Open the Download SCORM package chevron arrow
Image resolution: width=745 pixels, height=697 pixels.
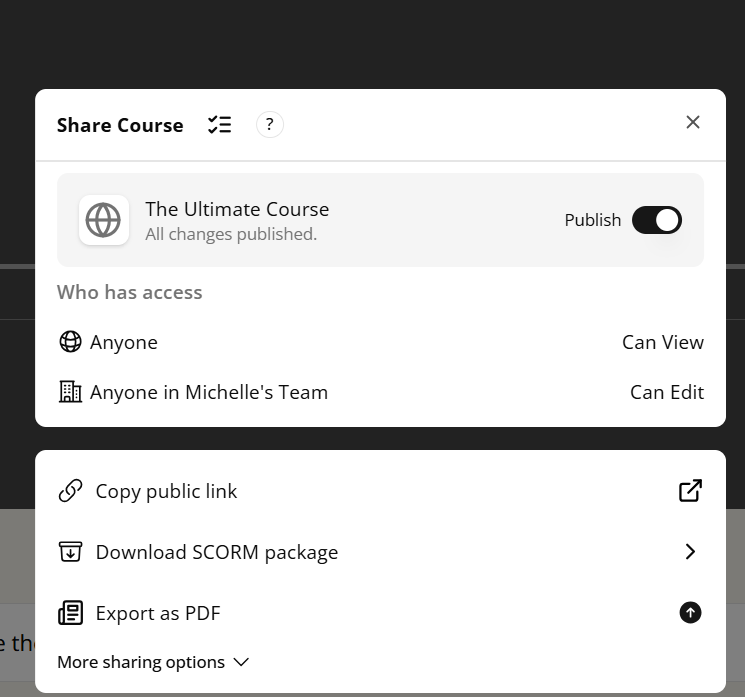tap(690, 552)
